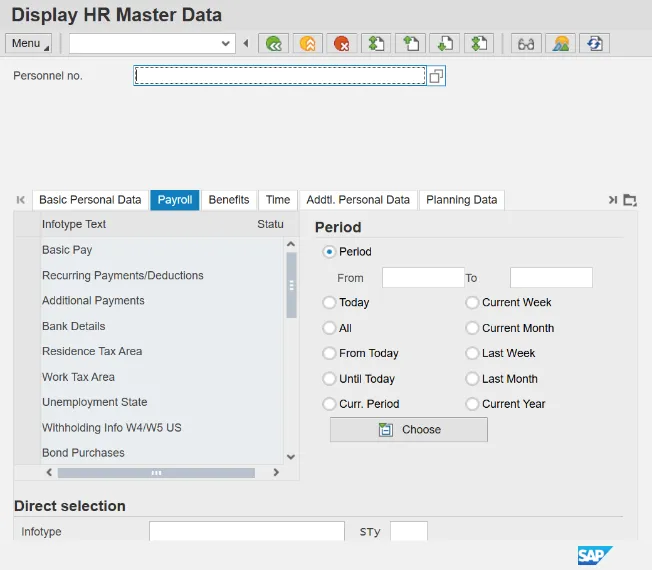Click the green Back icon in toolbar

point(273,43)
